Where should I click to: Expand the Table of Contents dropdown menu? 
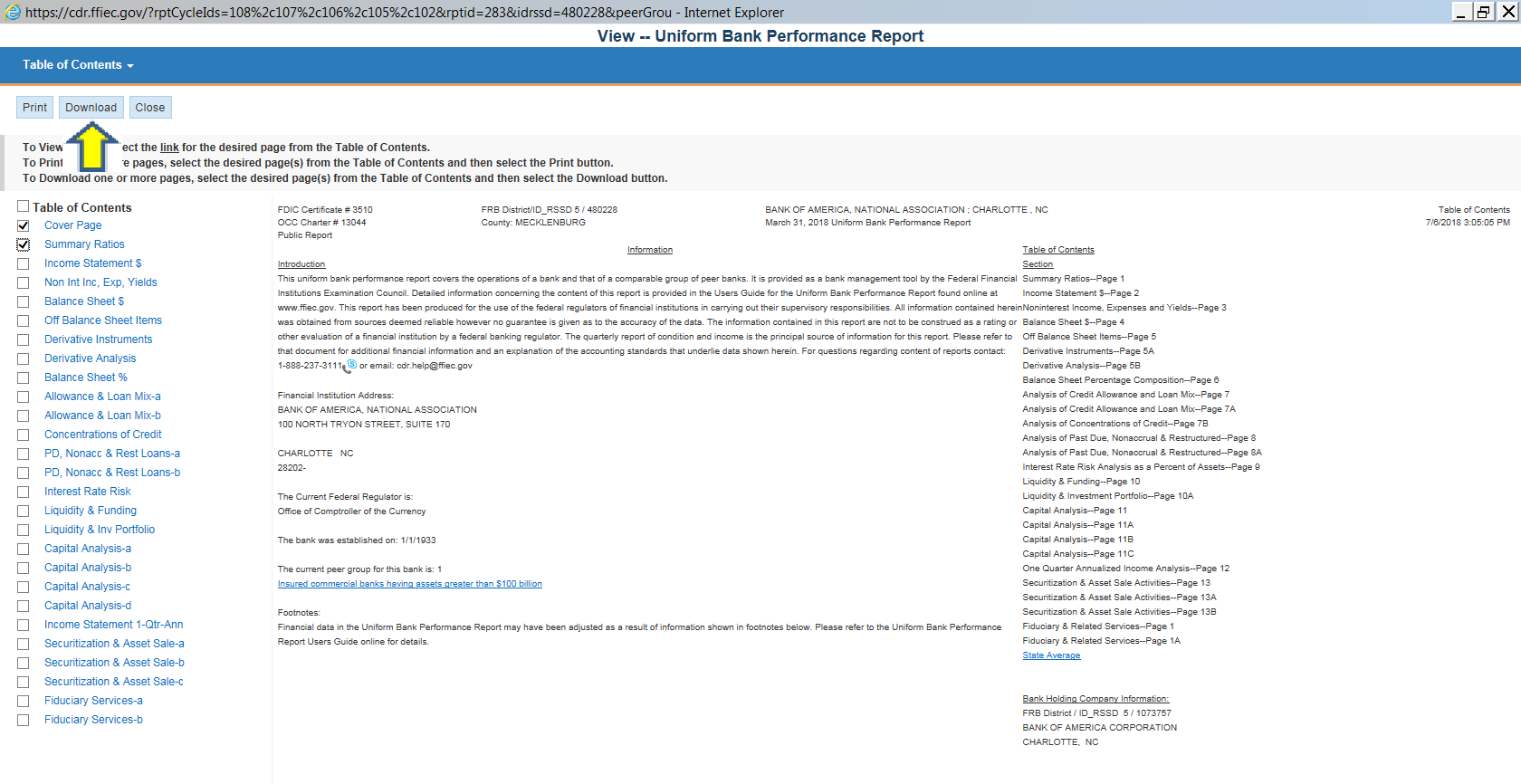[x=78, y=65]
